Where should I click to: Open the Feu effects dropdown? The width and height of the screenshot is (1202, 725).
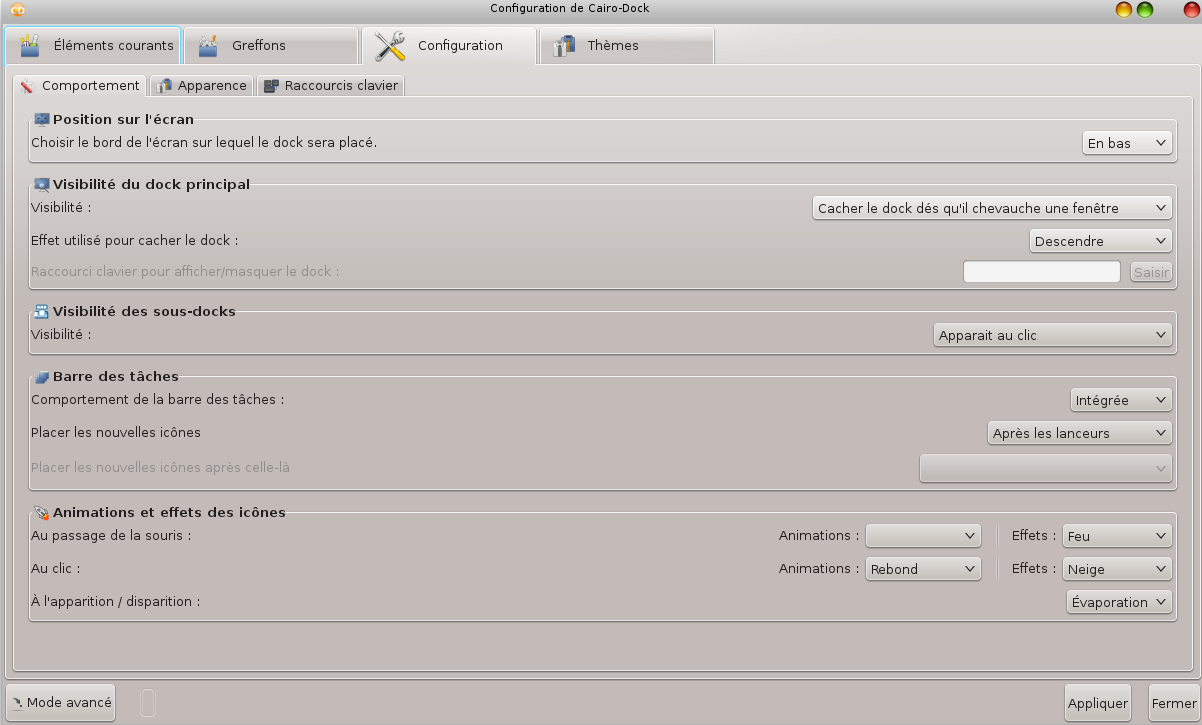tap(1117, 536)
